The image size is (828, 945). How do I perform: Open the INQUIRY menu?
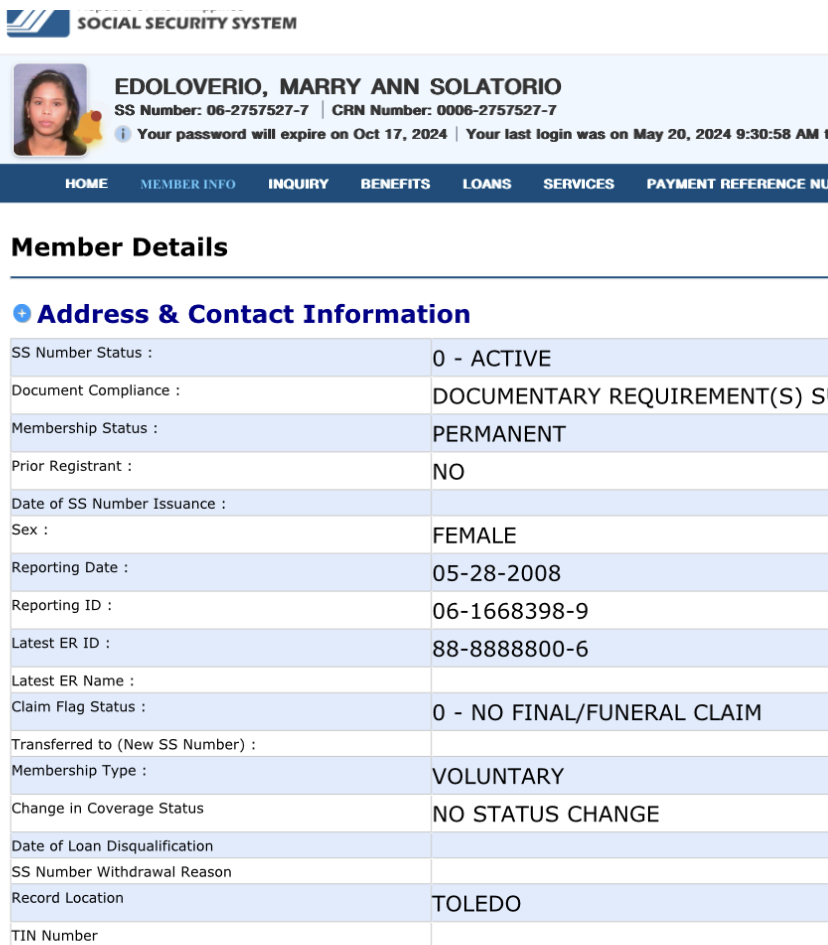298,184
